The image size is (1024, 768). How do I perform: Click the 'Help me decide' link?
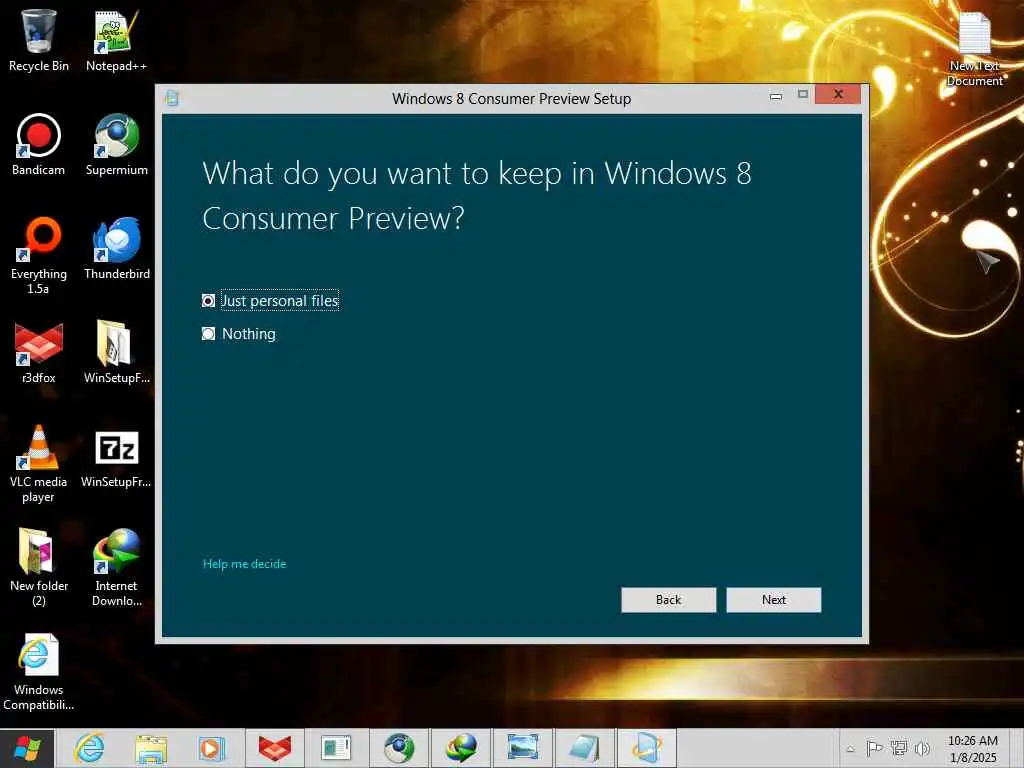pyautogui.click(x=244, y=564)
